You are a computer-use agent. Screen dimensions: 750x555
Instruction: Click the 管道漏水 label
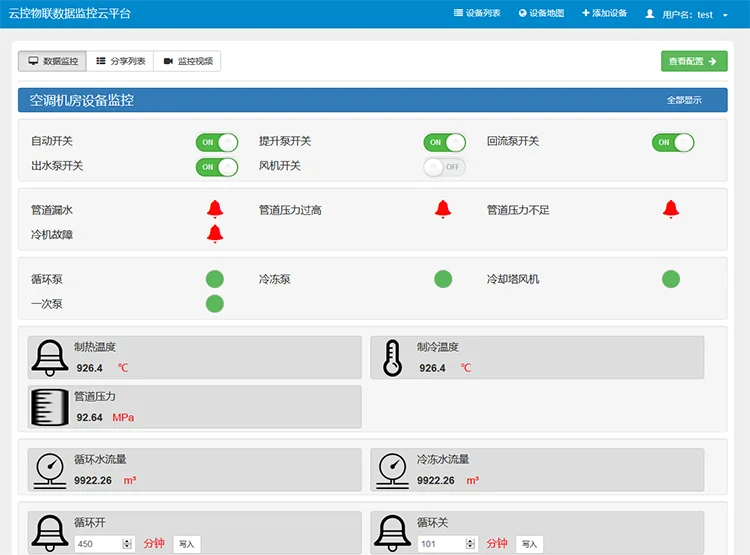52,210
